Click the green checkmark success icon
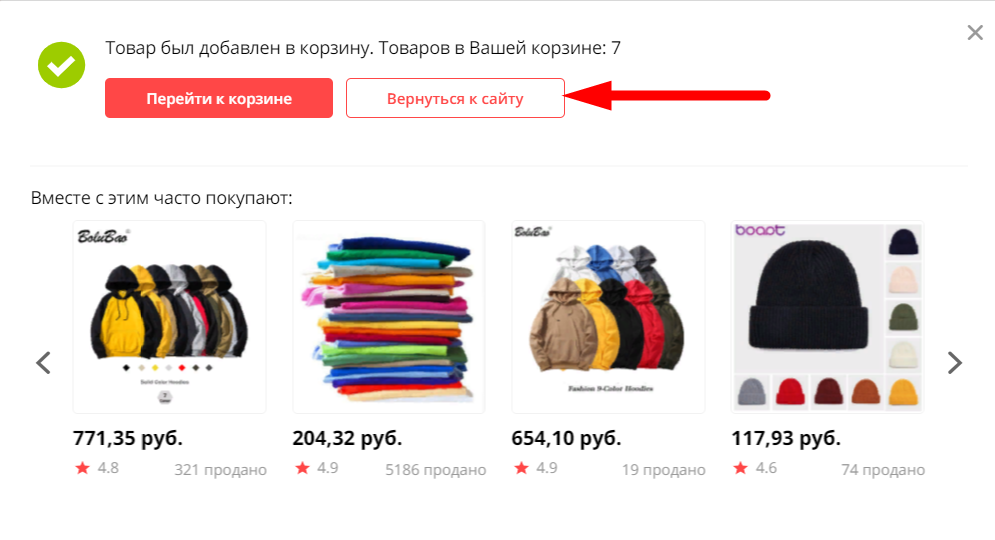The image size is (995, 540). (x=62, y=65)
